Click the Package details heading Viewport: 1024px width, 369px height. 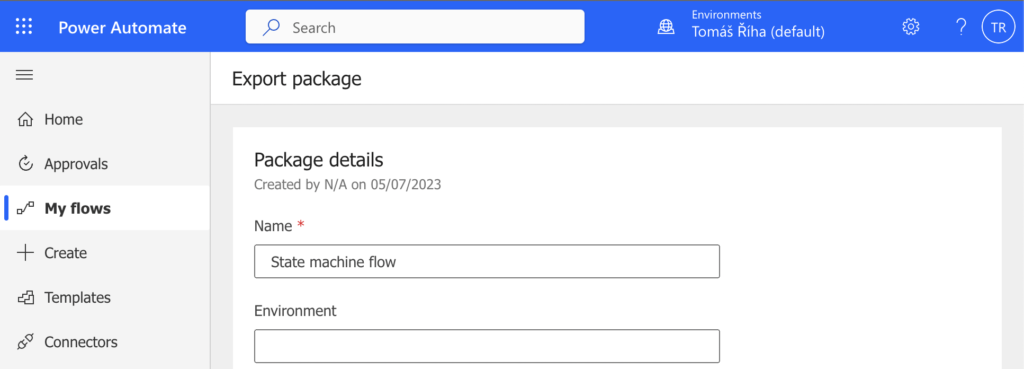[319, 159]
